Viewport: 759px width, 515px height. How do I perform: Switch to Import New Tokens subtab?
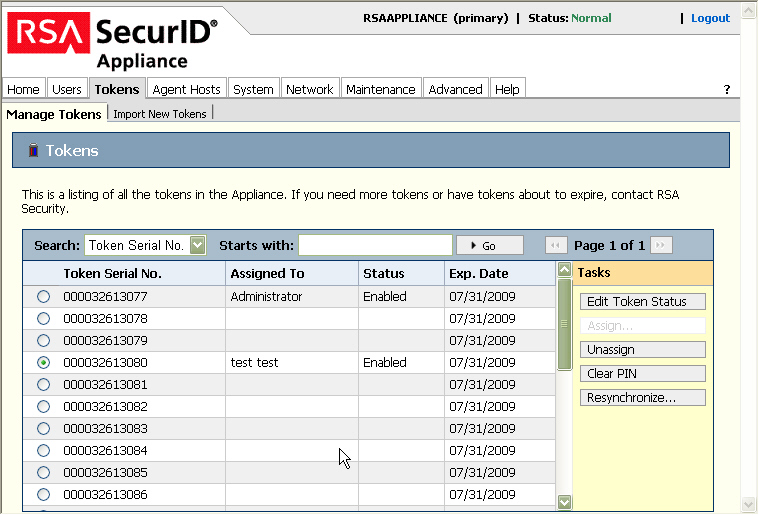tap(160, 114)
